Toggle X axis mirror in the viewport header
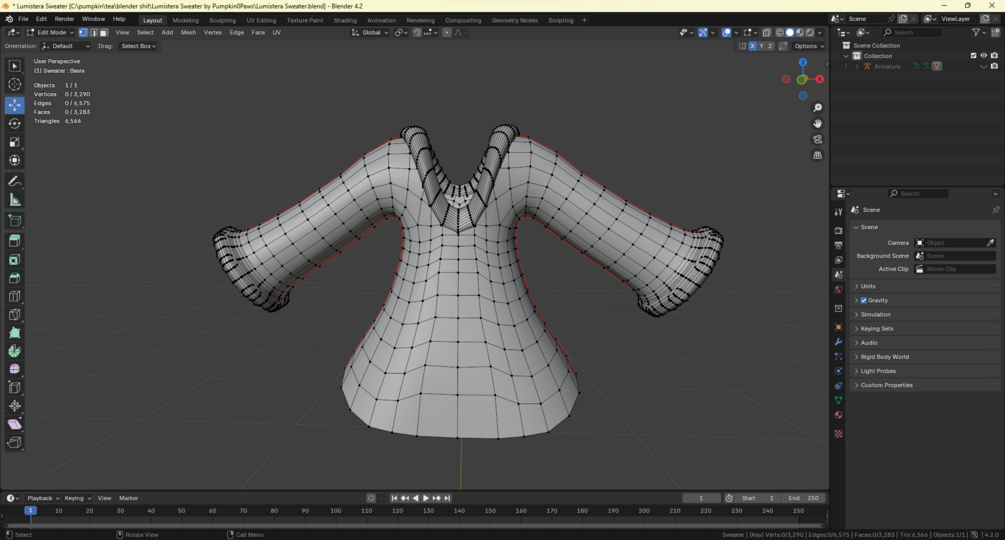The image size is (1005, 540). click(752, 46)
